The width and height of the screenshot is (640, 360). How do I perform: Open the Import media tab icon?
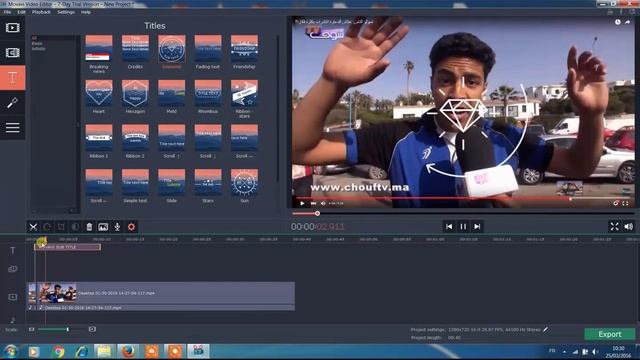(x=13, y=28)
